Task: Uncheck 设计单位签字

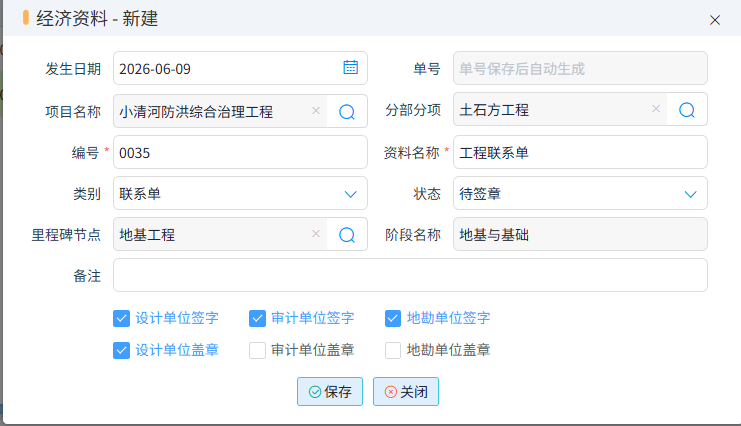Action: pos(121,318)
